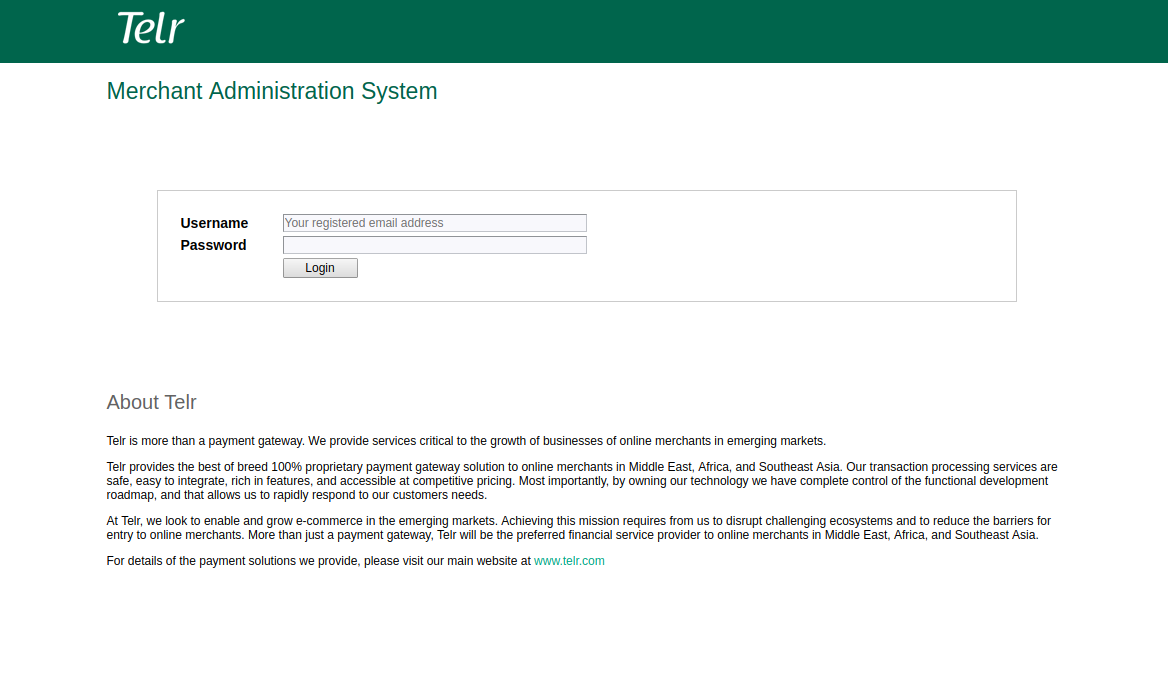1168x680 pixels.
Task: Click paragraph starting 'Telr is more than'
Action: (x=466, y=441)
